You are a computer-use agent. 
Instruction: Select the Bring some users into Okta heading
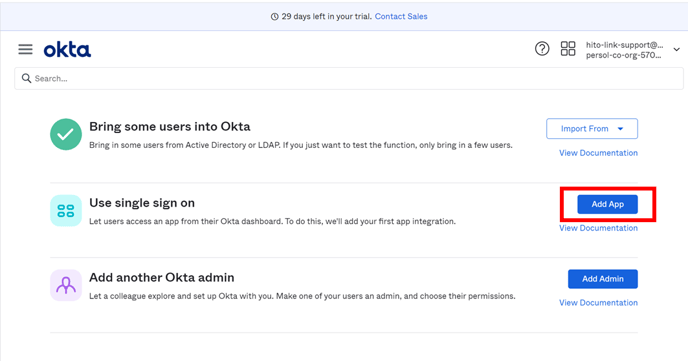click(170, 127)
